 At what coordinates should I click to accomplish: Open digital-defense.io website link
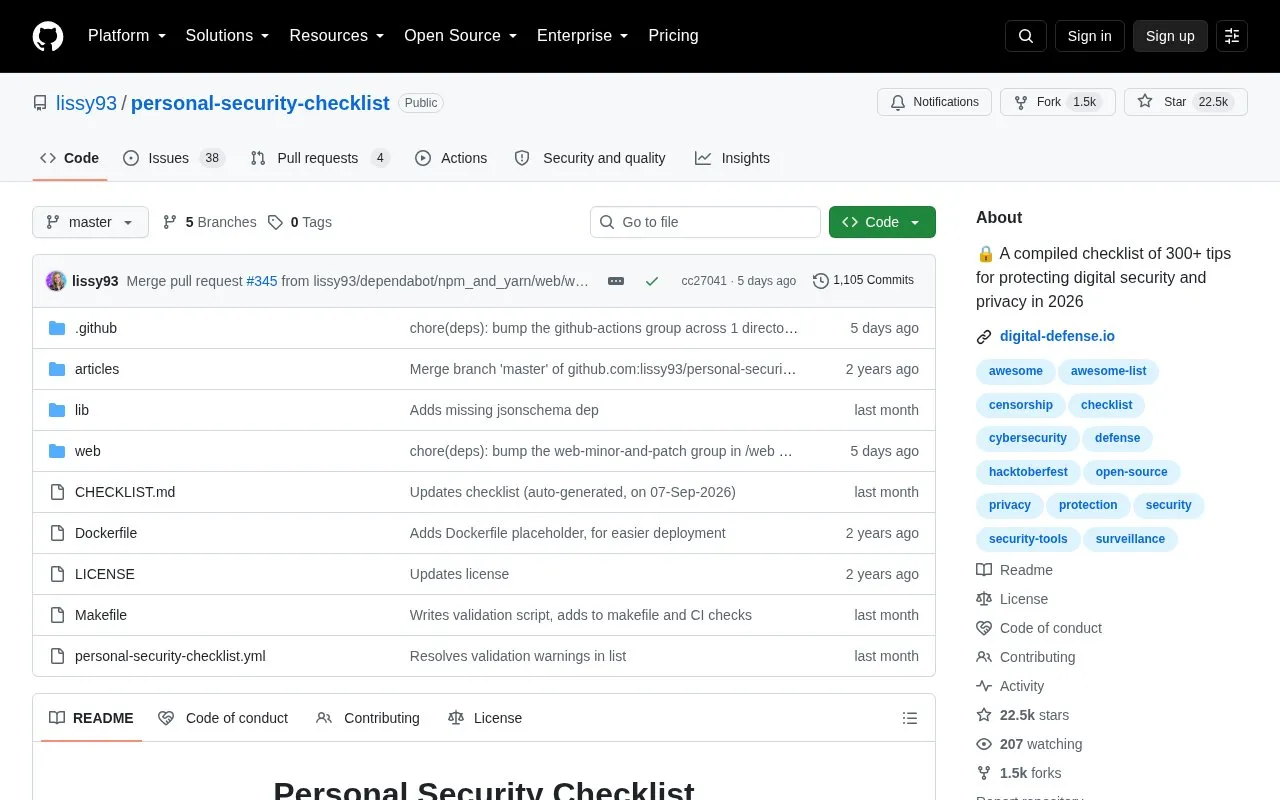click(x=1057, y=336)
